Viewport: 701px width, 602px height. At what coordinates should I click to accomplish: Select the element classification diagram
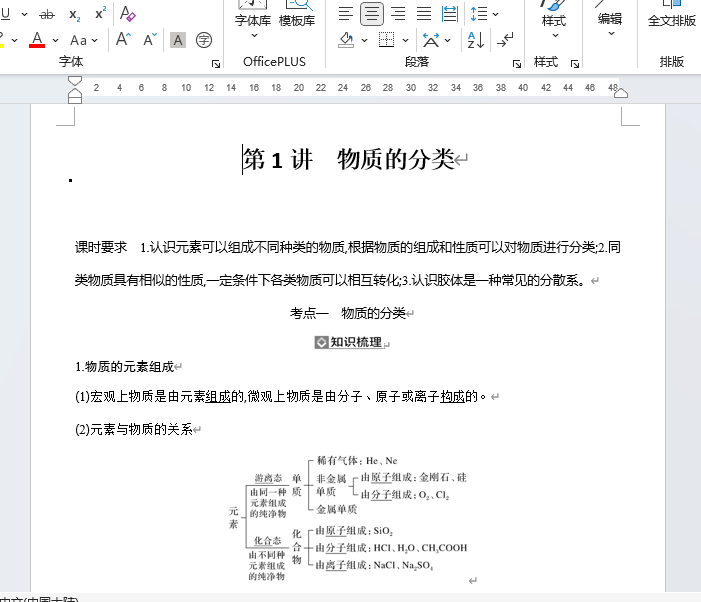pos(348,518)
